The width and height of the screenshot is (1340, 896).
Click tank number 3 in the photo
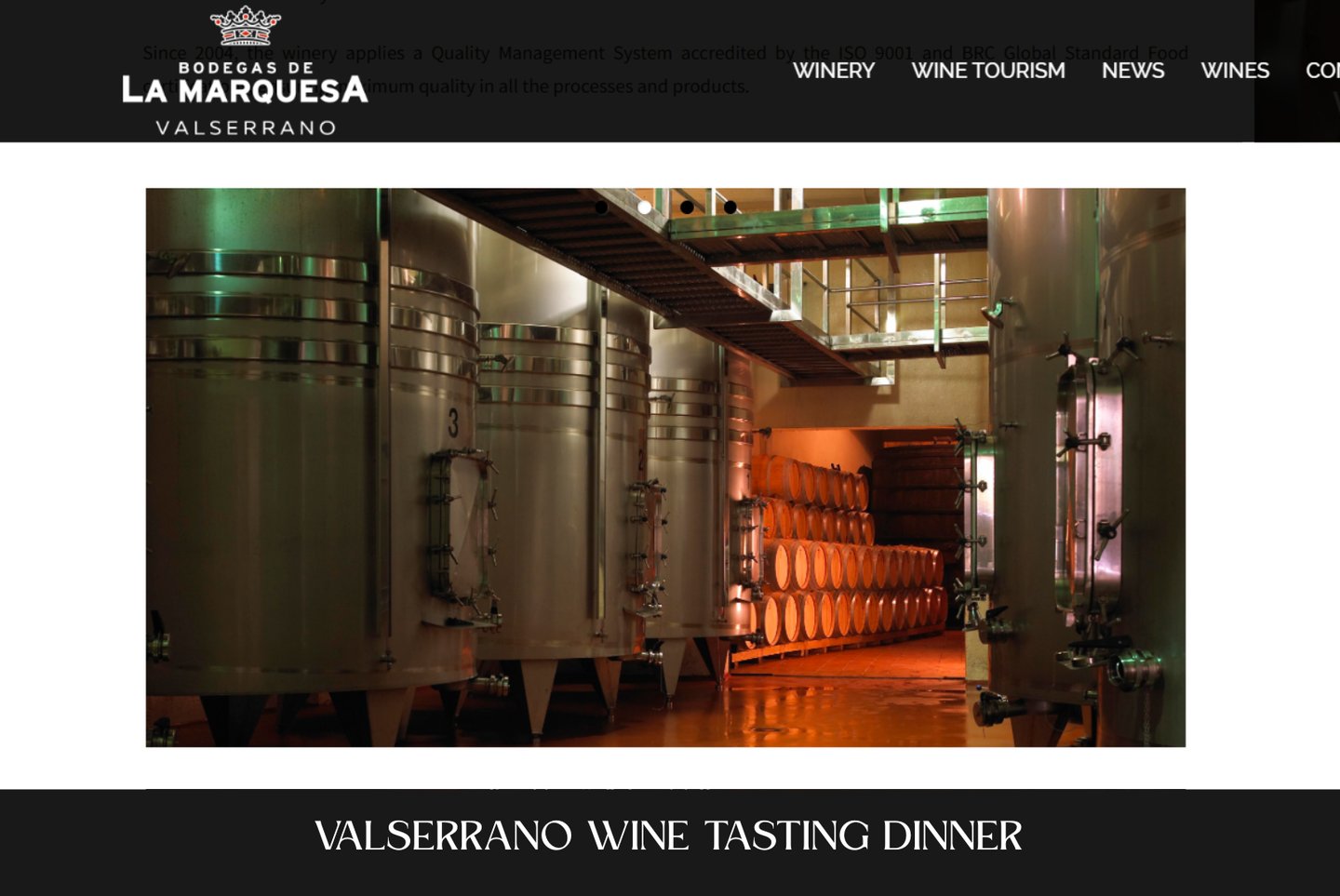click(452, 423)
